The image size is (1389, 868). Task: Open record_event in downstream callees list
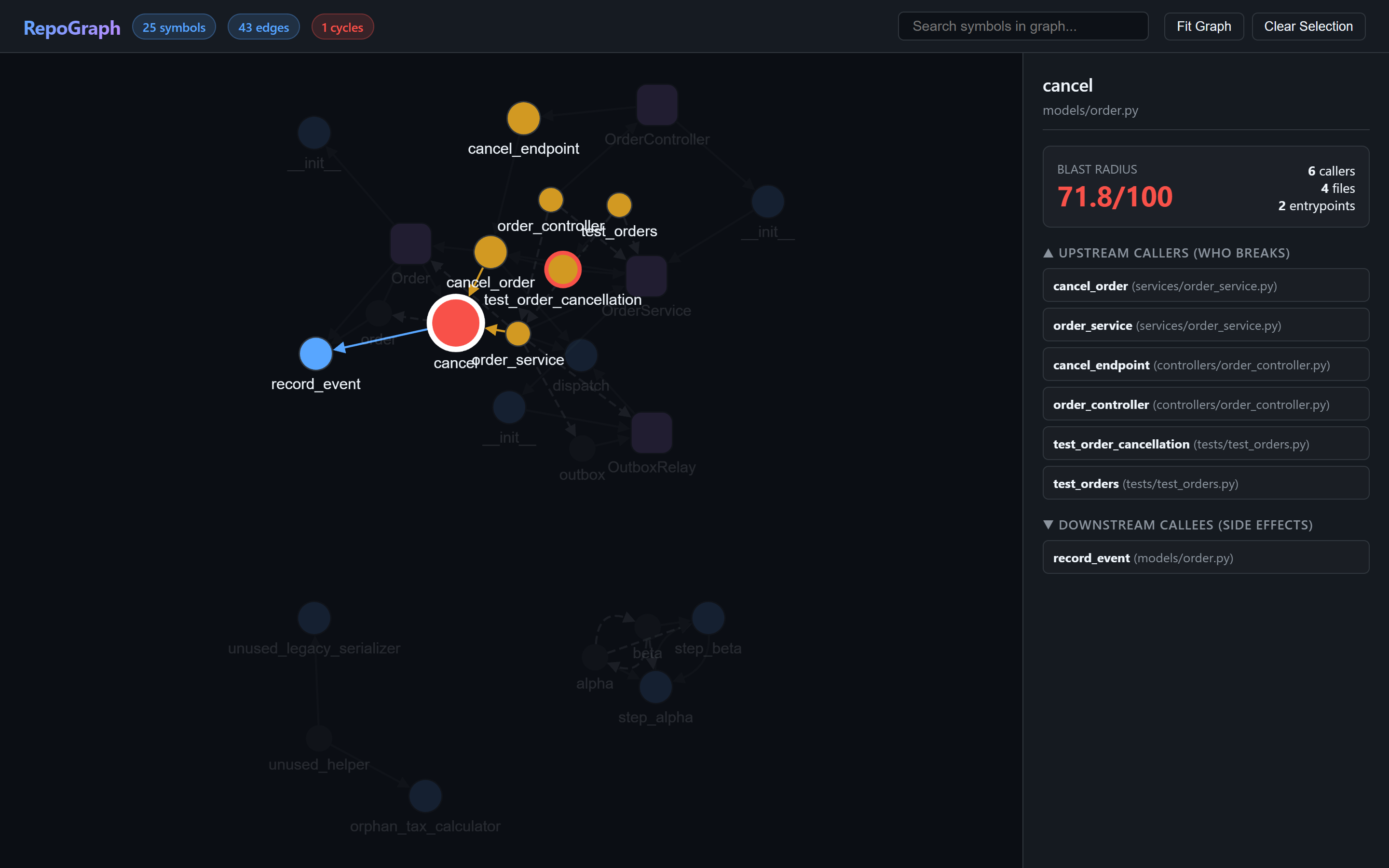[x=1205, y=557]
